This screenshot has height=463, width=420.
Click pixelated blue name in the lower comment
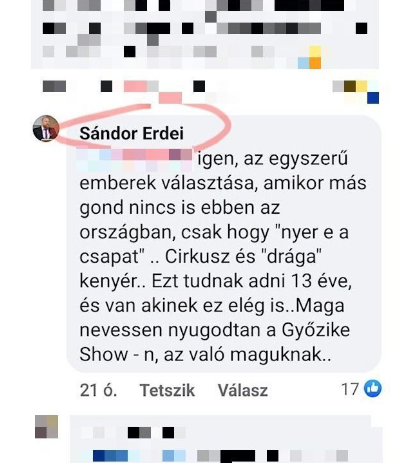pyautogui.click(x=110, y=456)
